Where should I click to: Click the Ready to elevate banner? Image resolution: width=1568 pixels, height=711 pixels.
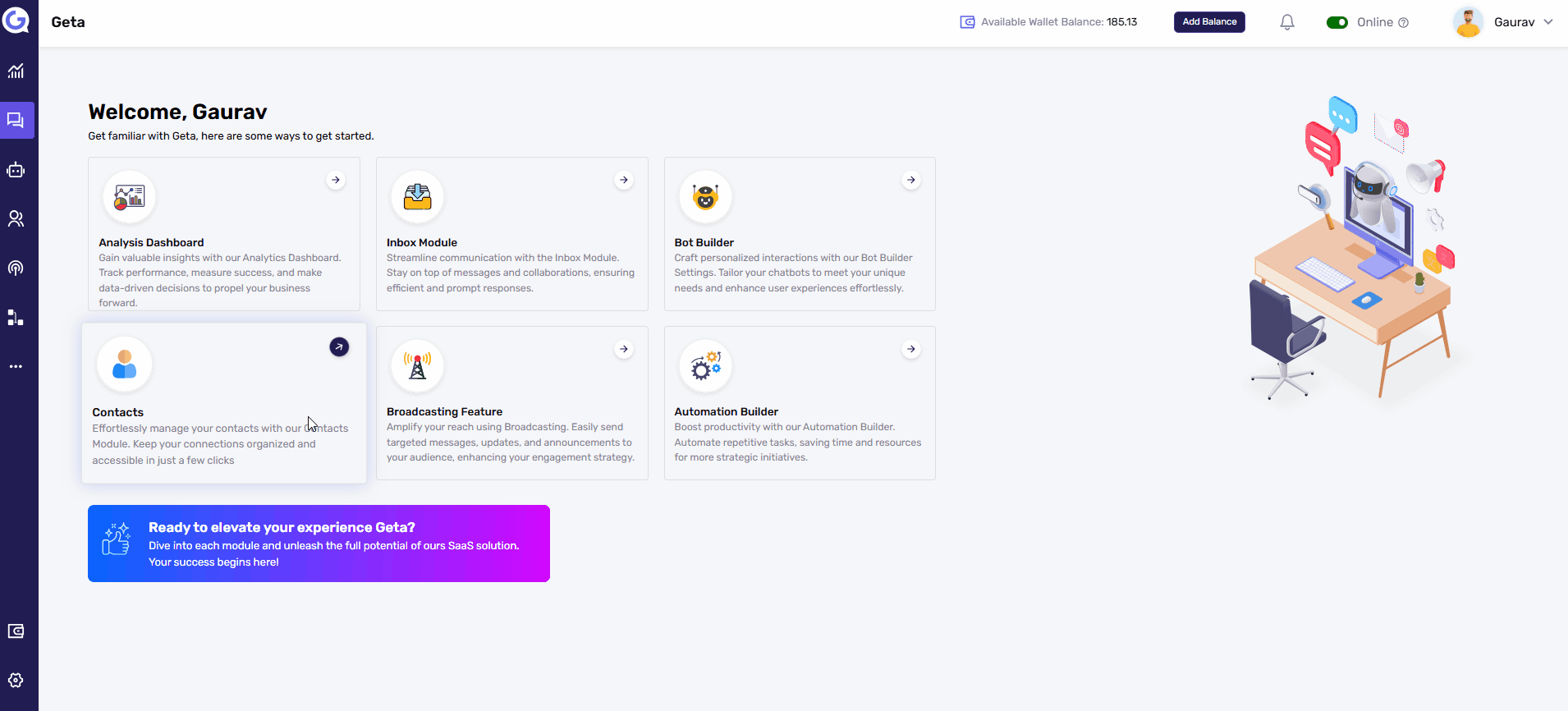pos(319,544)
